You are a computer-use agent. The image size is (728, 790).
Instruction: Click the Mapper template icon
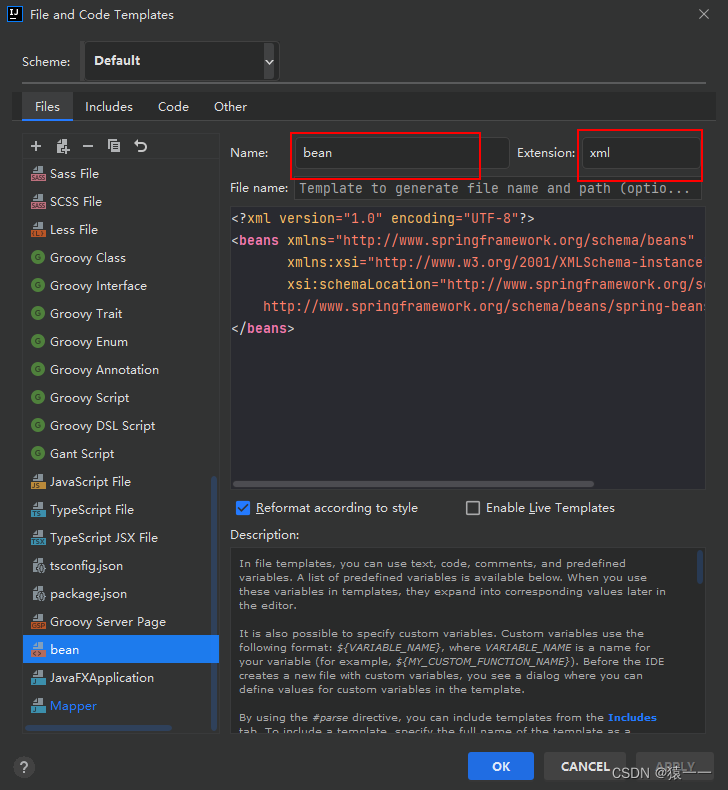click(x=38, y=706)
